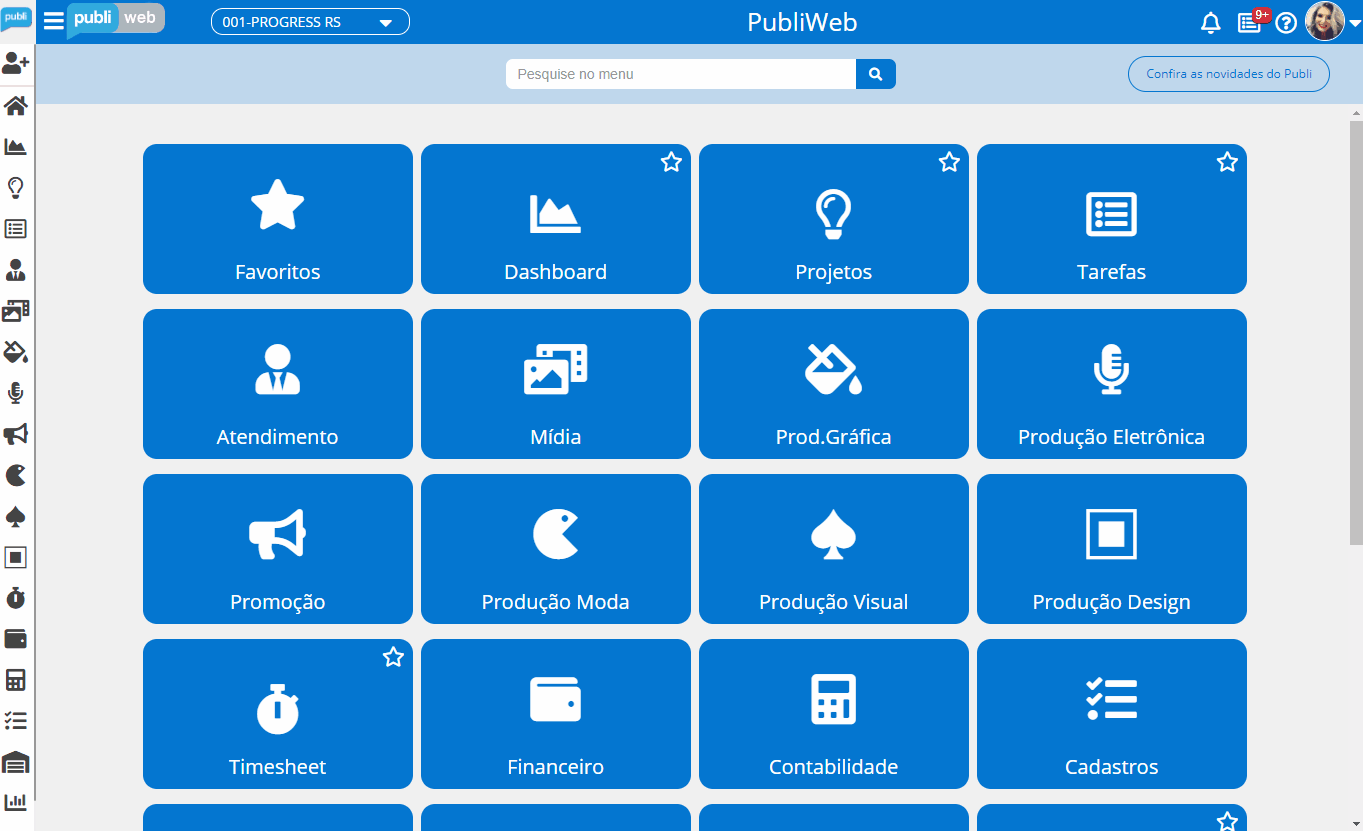Toggle favorite star on Projetos tile
Viewport: 1363px width, 831px height.
point(949,162)
